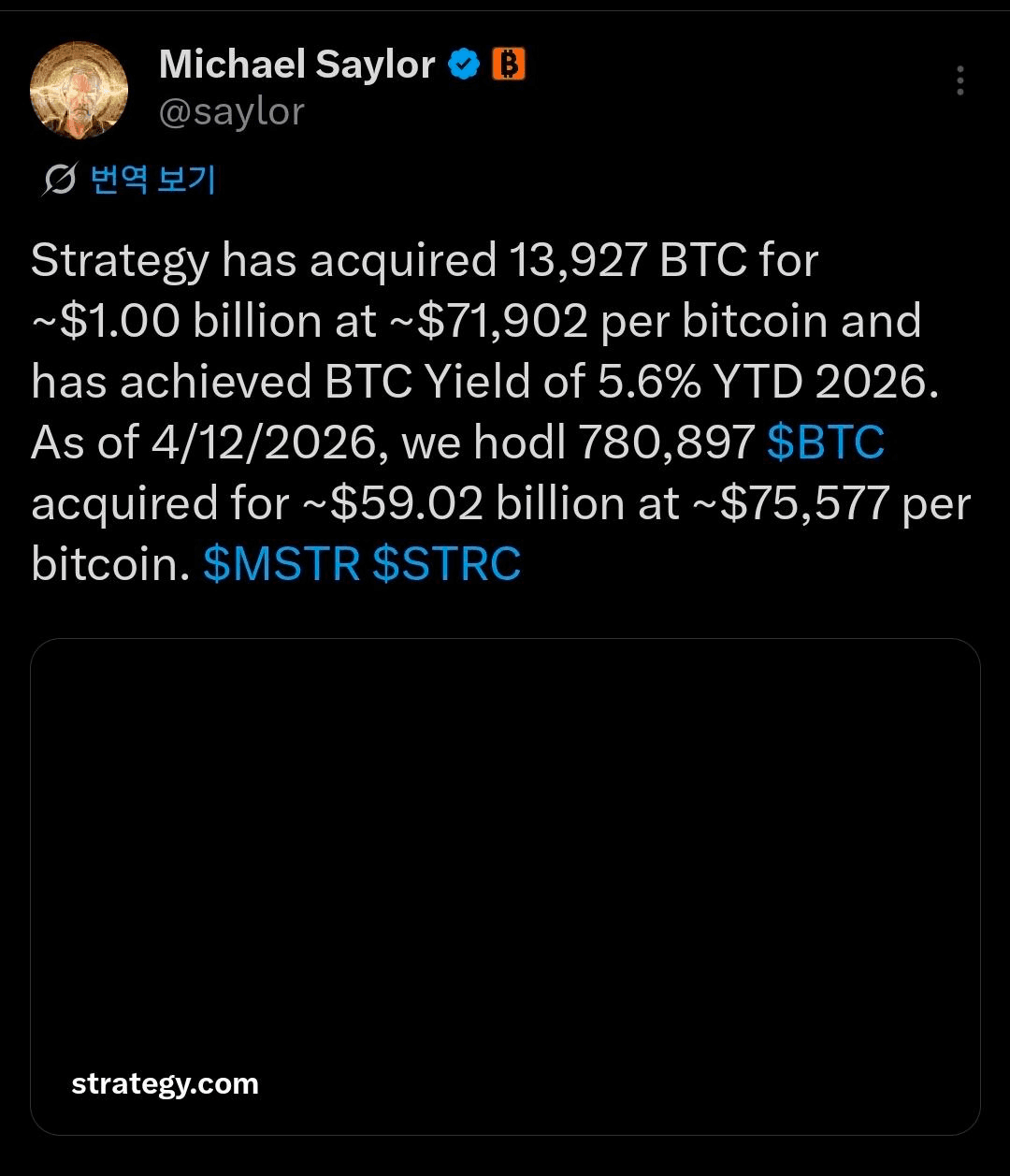Open the three-dot more options menu
The width and height of the screenshot is (1010, 1176).
pos(959,81)
